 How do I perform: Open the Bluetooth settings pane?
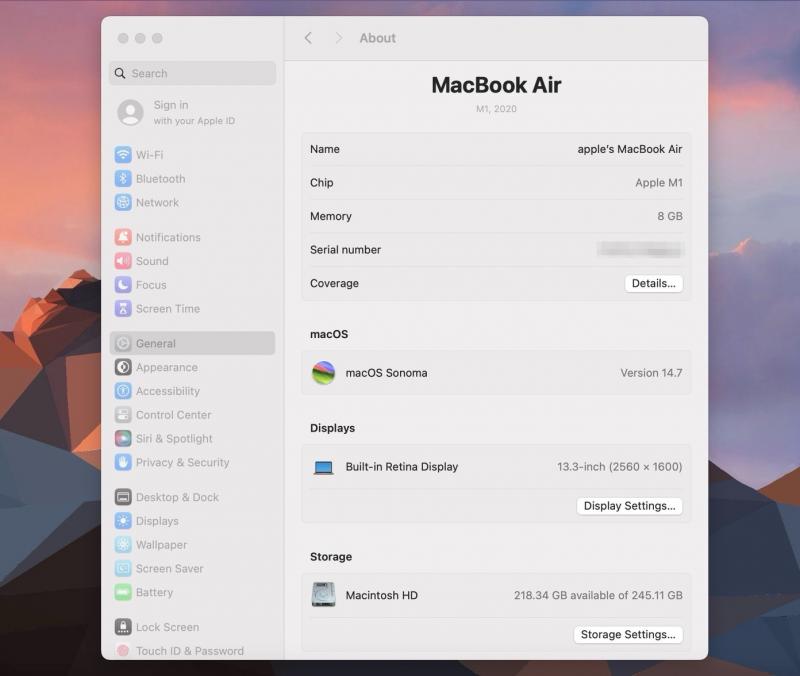click(193, 179)
